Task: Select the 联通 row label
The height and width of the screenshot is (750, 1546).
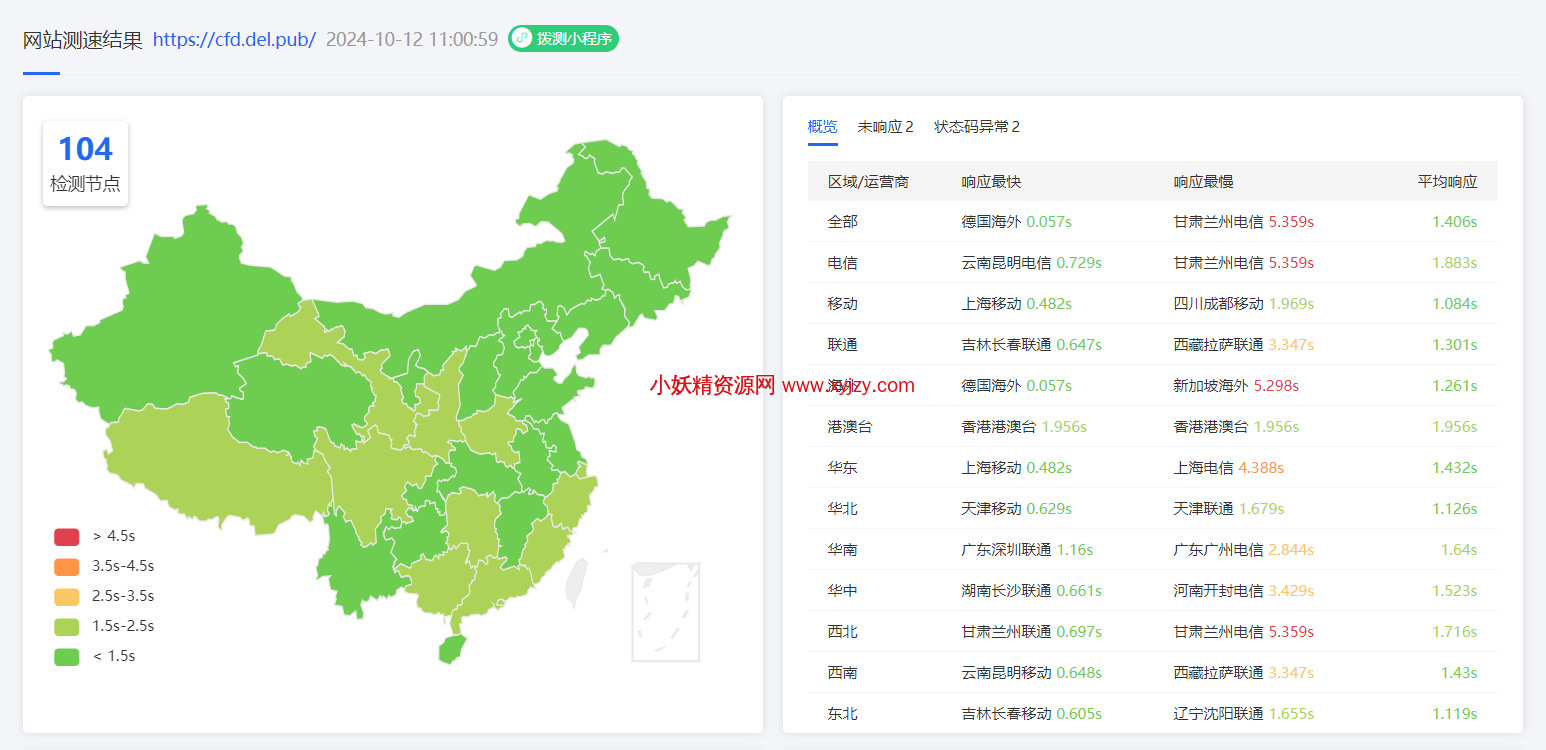Action: [x=843, y=345]
